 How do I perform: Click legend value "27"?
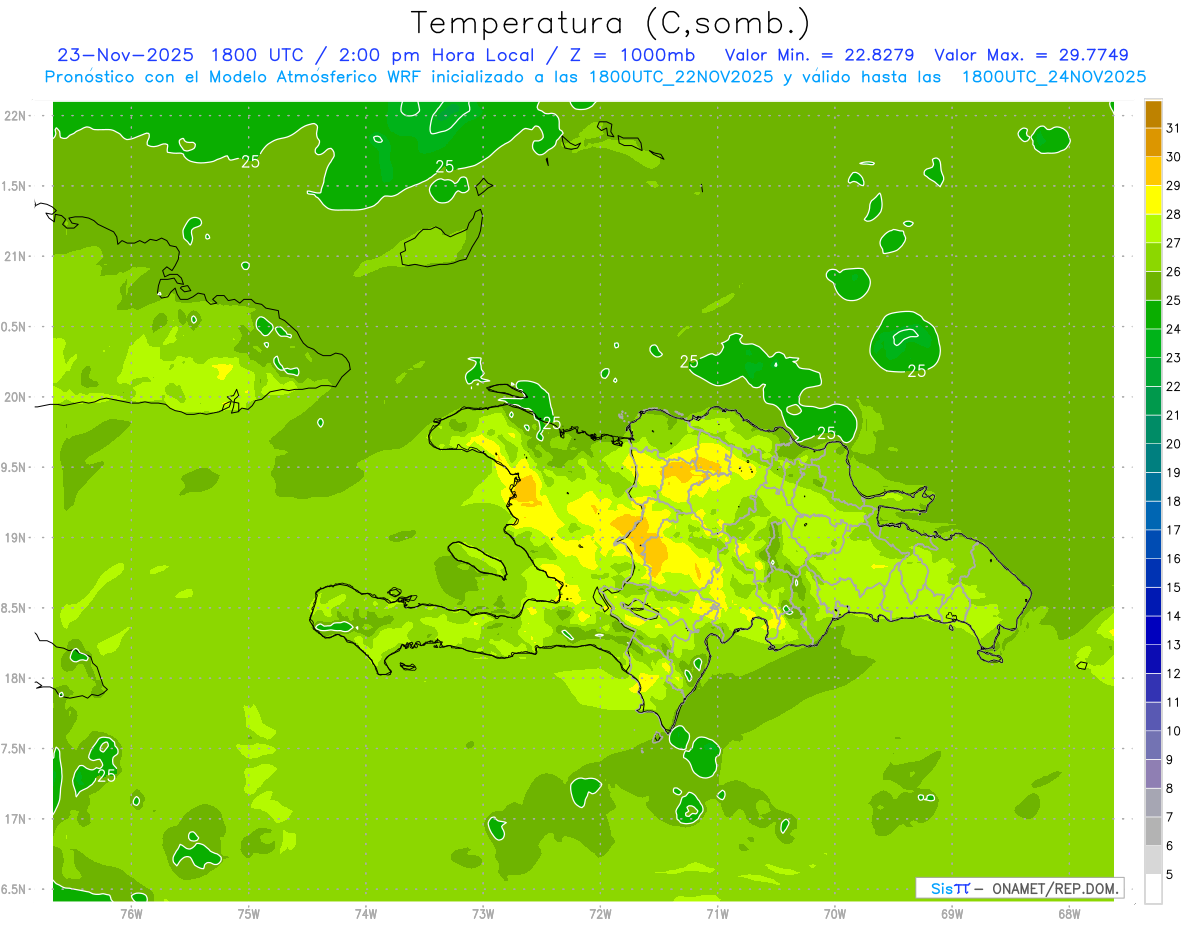1174,243
